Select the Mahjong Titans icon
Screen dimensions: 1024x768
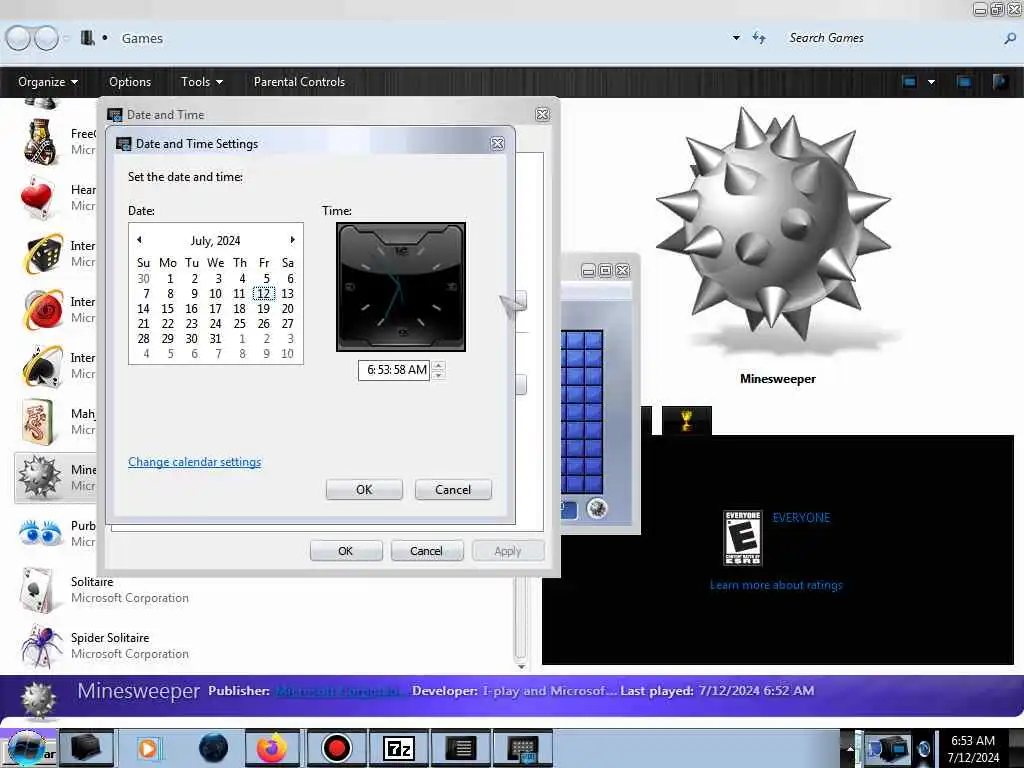tap(39, 422)
